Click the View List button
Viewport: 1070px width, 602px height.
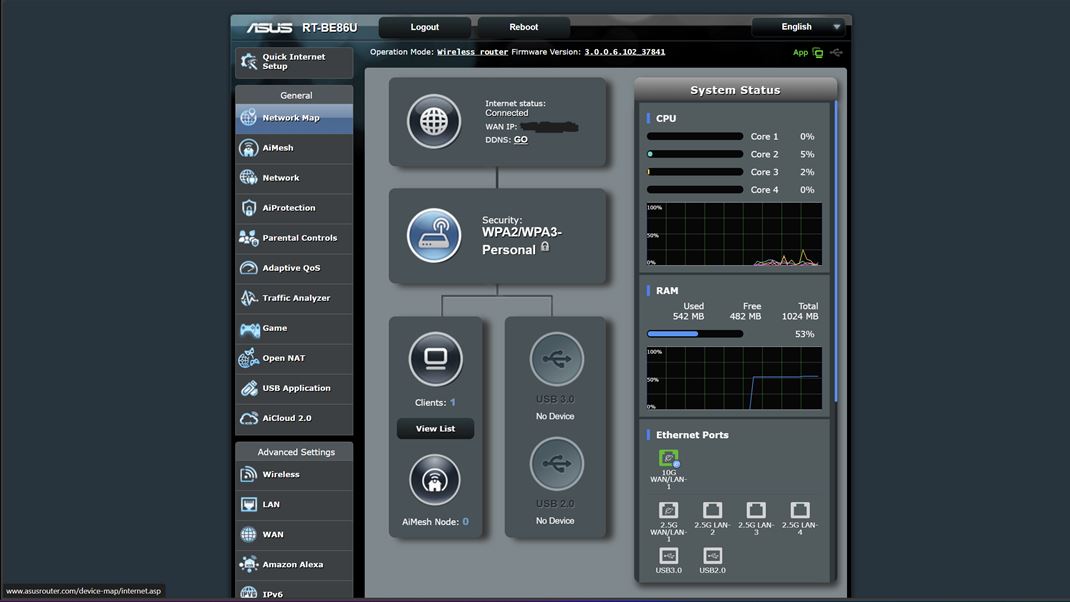coord(435,429)
